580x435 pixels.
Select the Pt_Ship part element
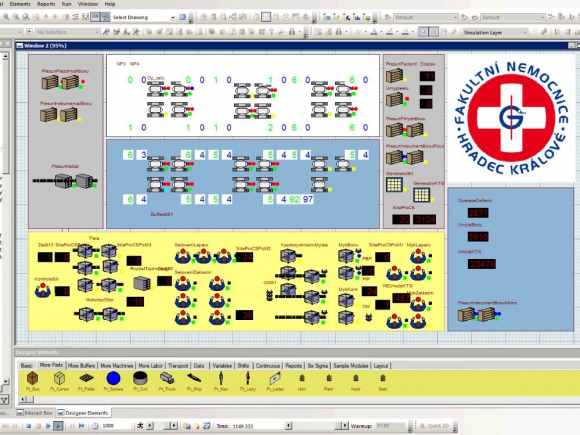coord(194,378)
